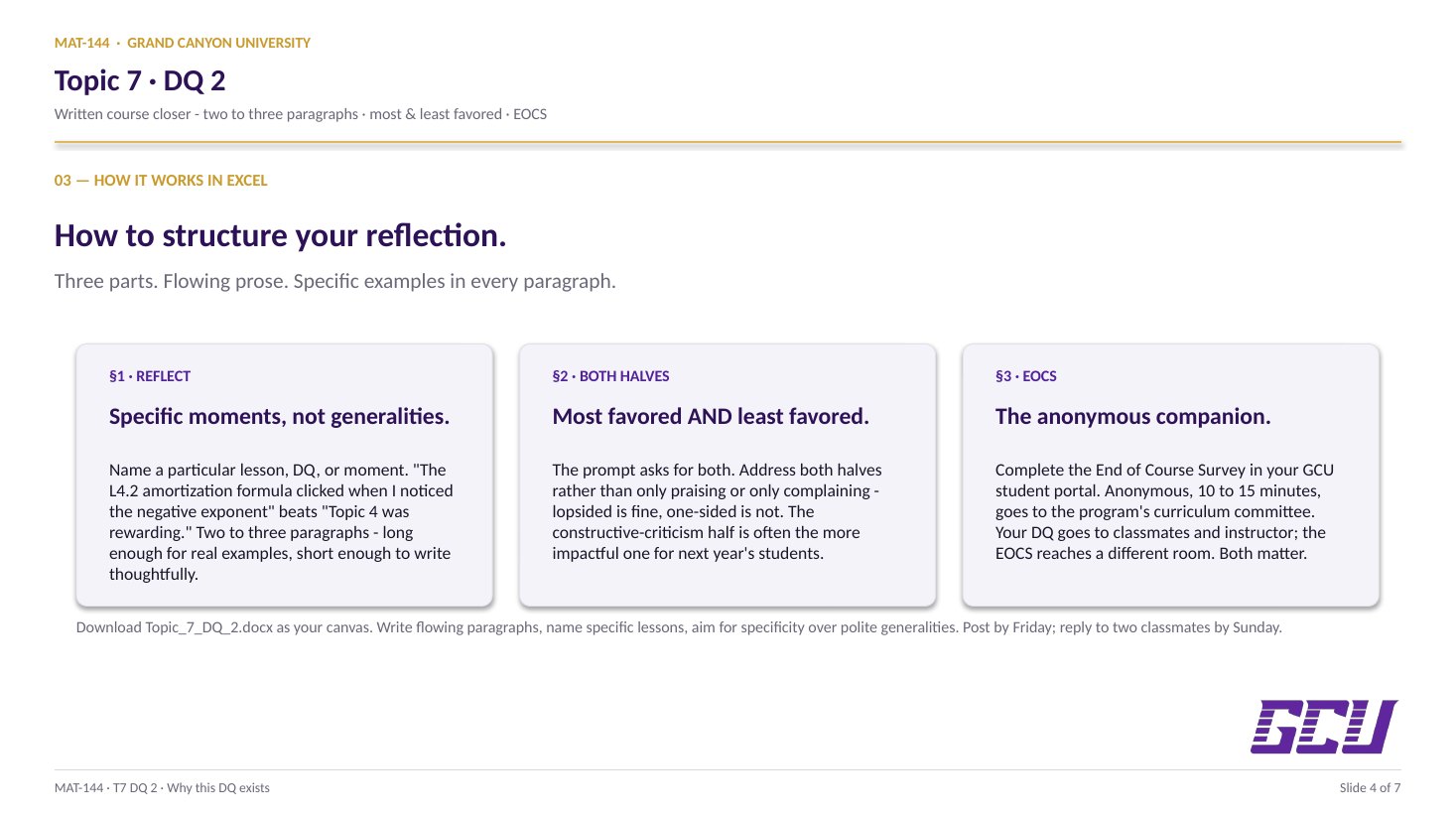
Task: Click the paragraph about addressing both halves
Action: point(718,511)
